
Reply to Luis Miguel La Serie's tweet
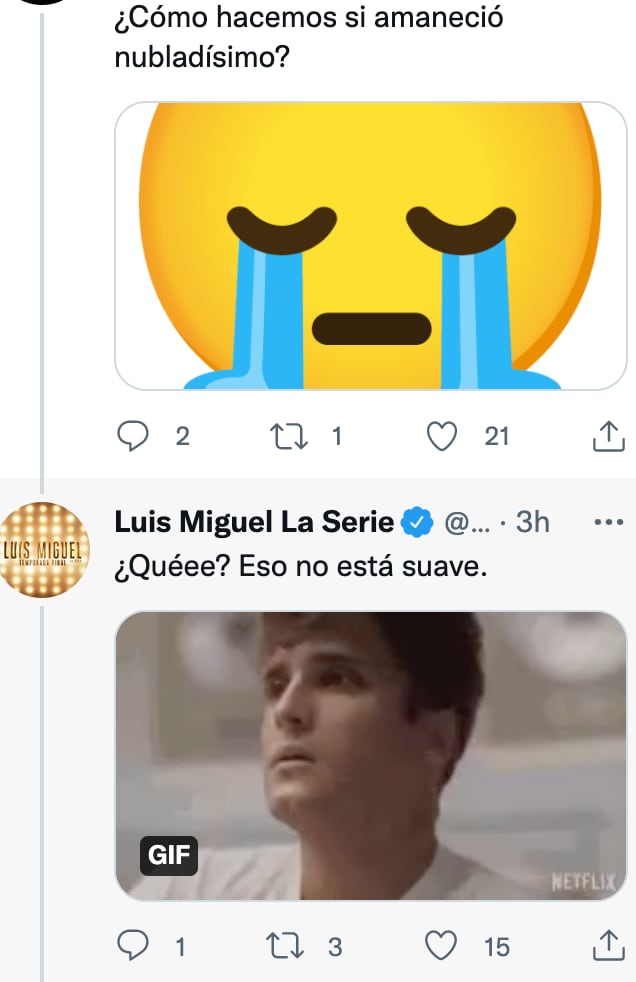pyautogui.click(x=133, y=945)
